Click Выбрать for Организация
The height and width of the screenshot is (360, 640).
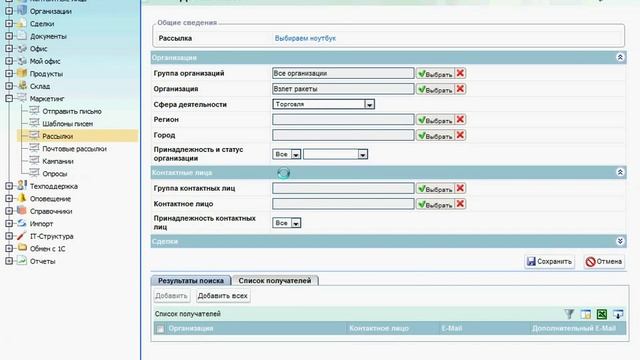[435, 89]
